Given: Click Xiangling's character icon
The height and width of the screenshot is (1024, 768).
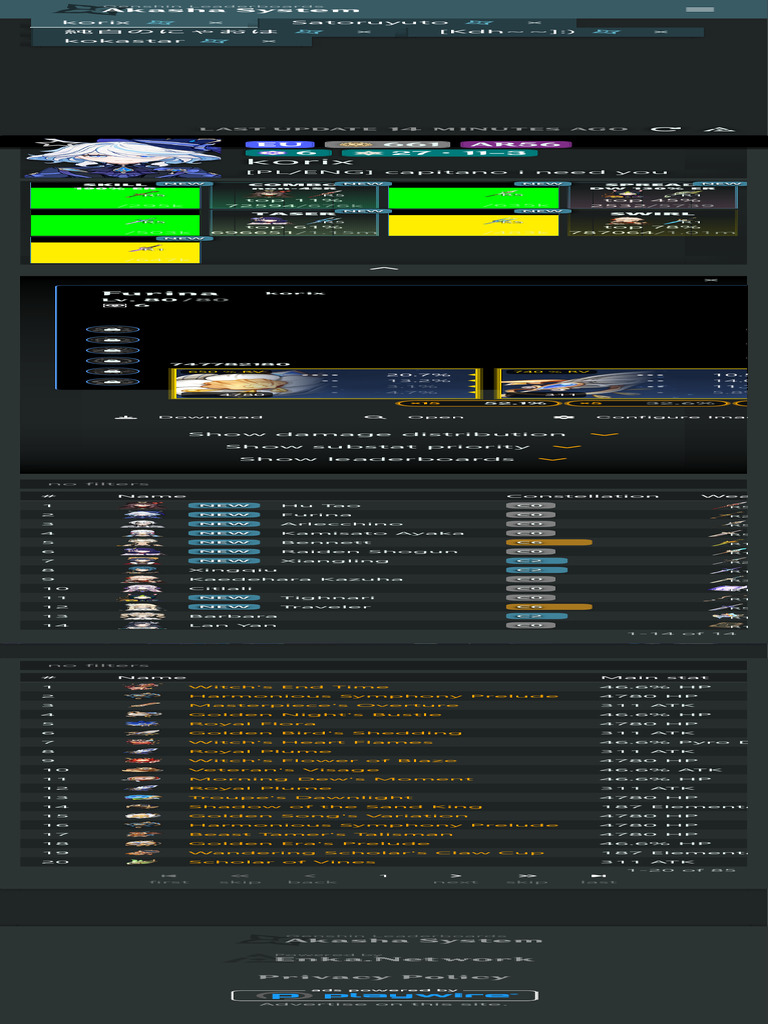Looking at the screenshot, I should tap(142, 560).
